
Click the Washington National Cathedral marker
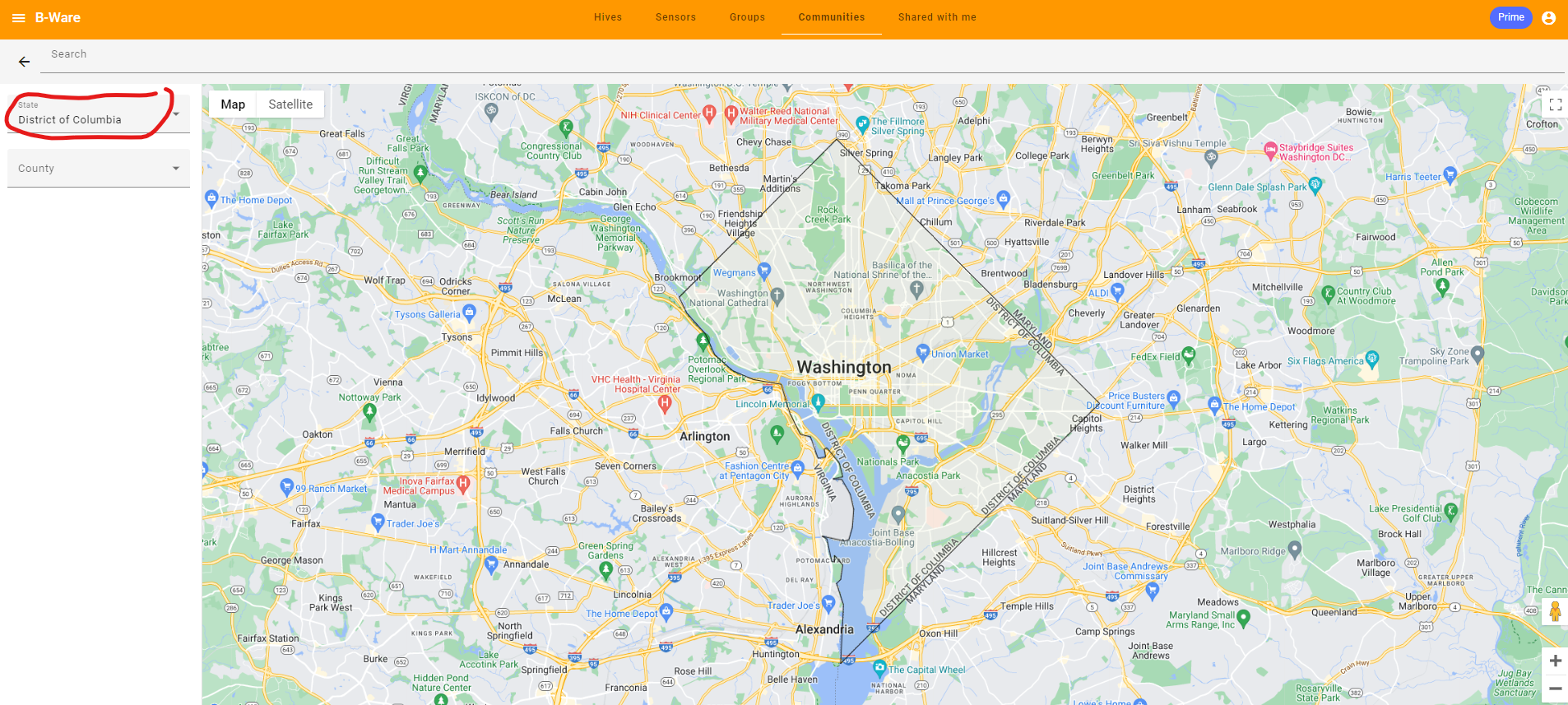pyautogui.click(x=777, y=295)
